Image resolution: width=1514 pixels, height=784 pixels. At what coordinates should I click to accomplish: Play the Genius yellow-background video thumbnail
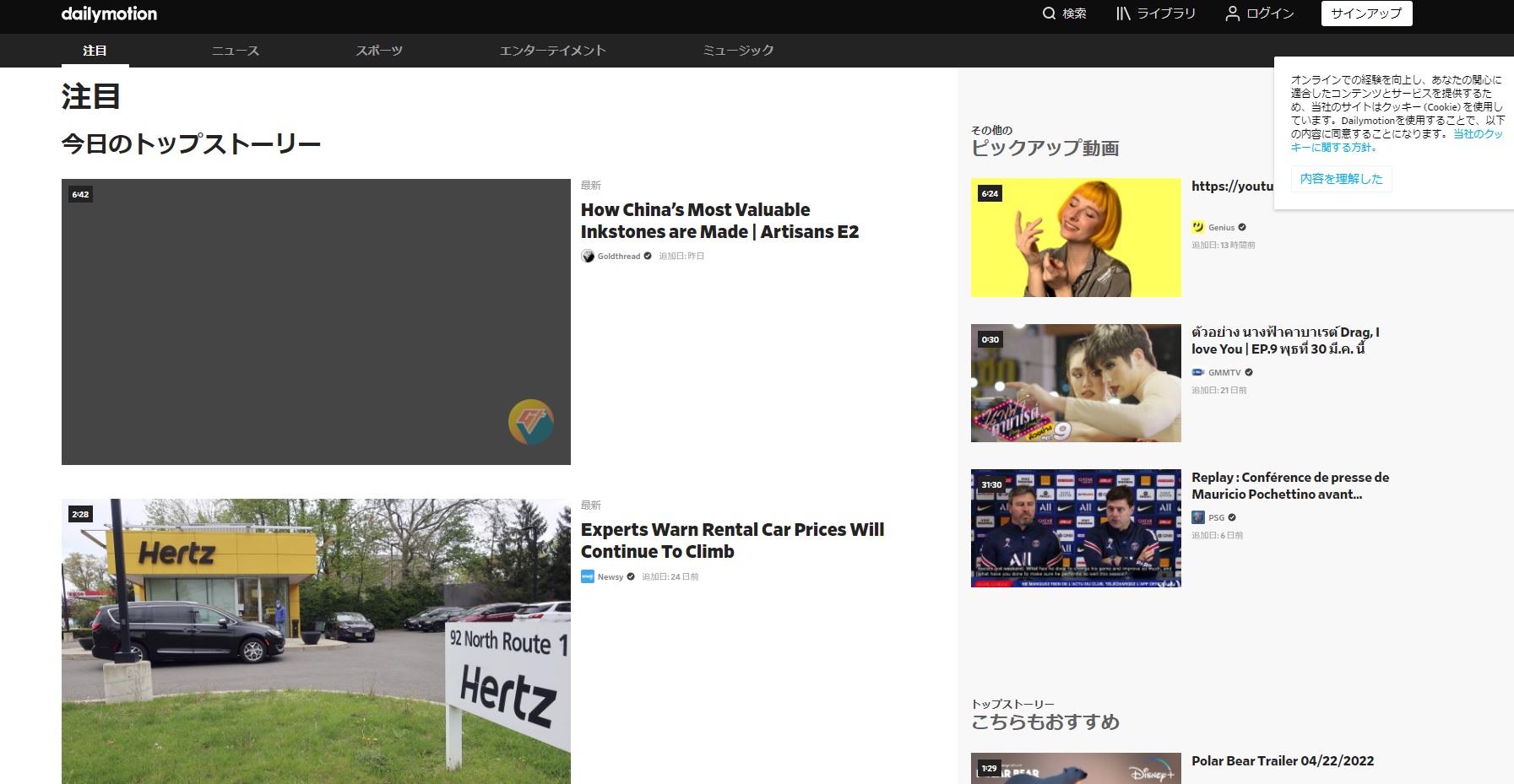point(1076,237)
